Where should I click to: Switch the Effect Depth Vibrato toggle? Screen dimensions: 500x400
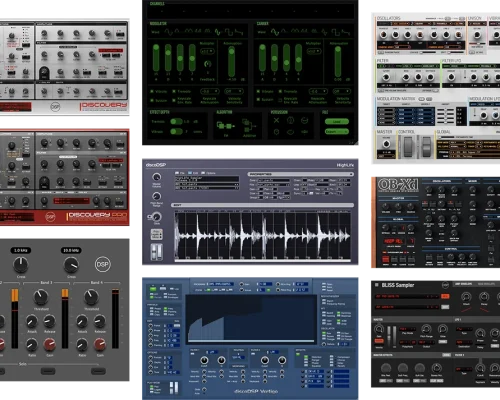[176, 131]
